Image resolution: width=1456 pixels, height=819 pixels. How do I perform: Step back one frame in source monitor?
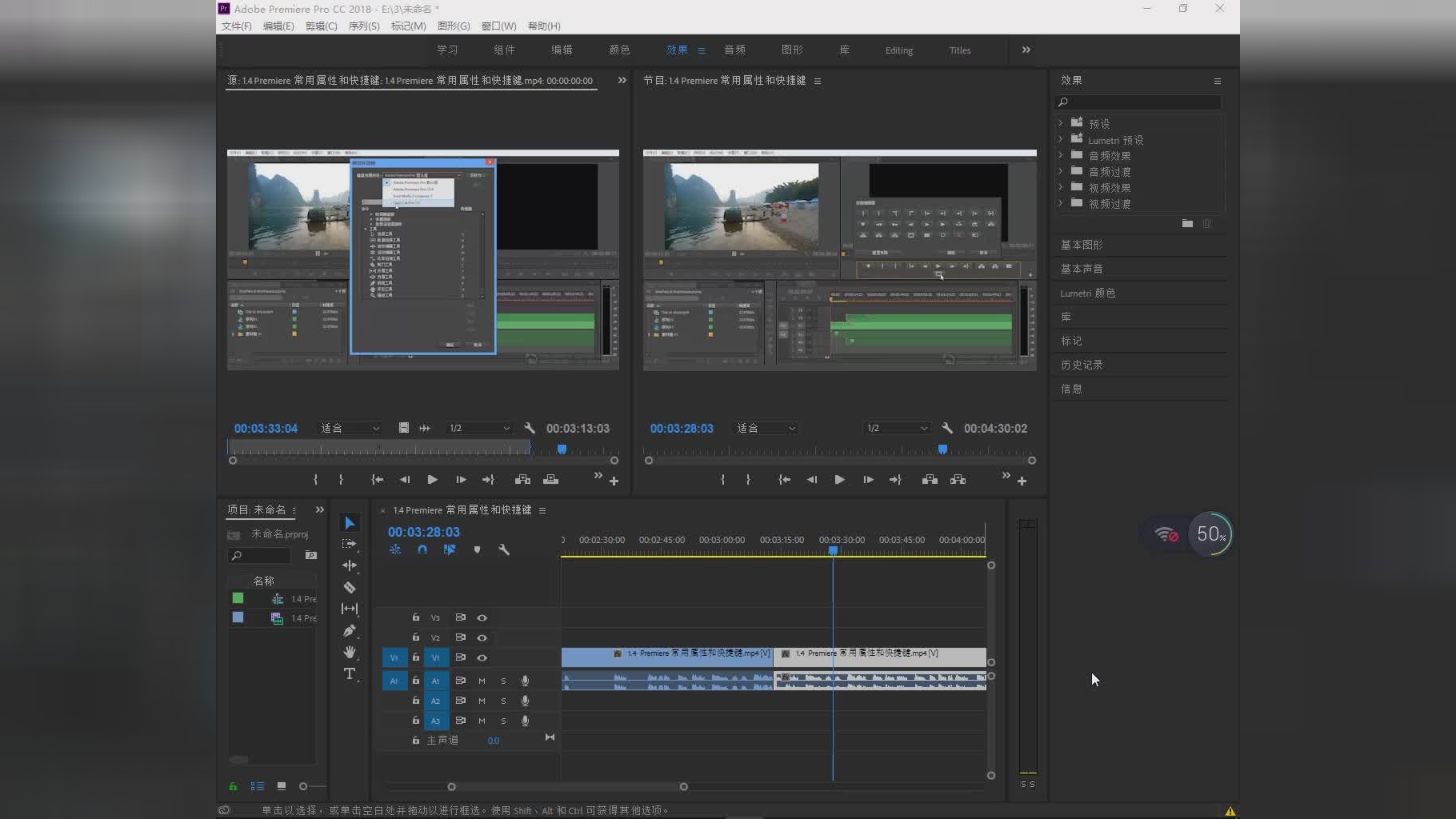tap(405, 480)
